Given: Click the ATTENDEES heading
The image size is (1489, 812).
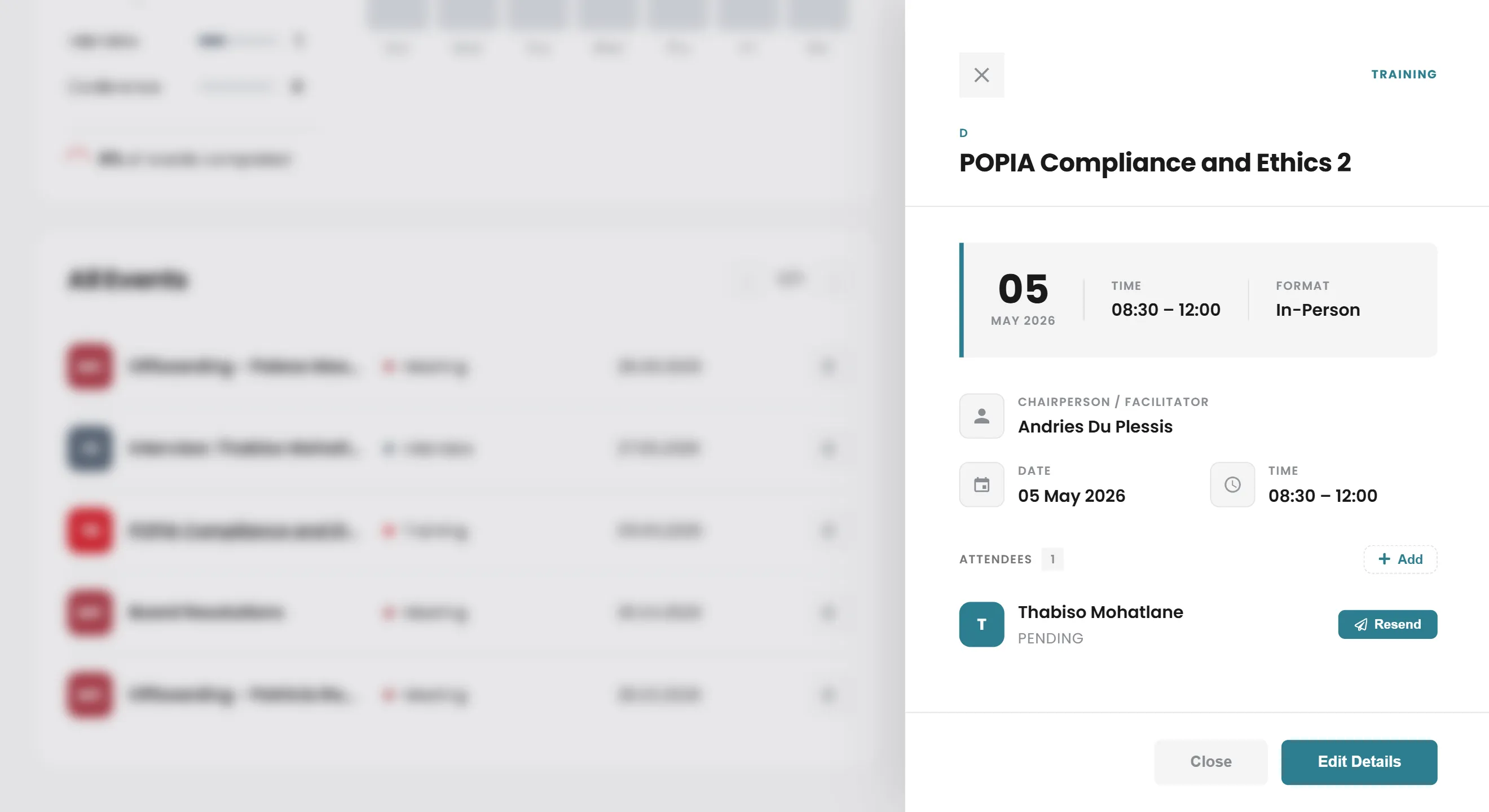Looking at the screenshot, I should (x=995, y=559).
